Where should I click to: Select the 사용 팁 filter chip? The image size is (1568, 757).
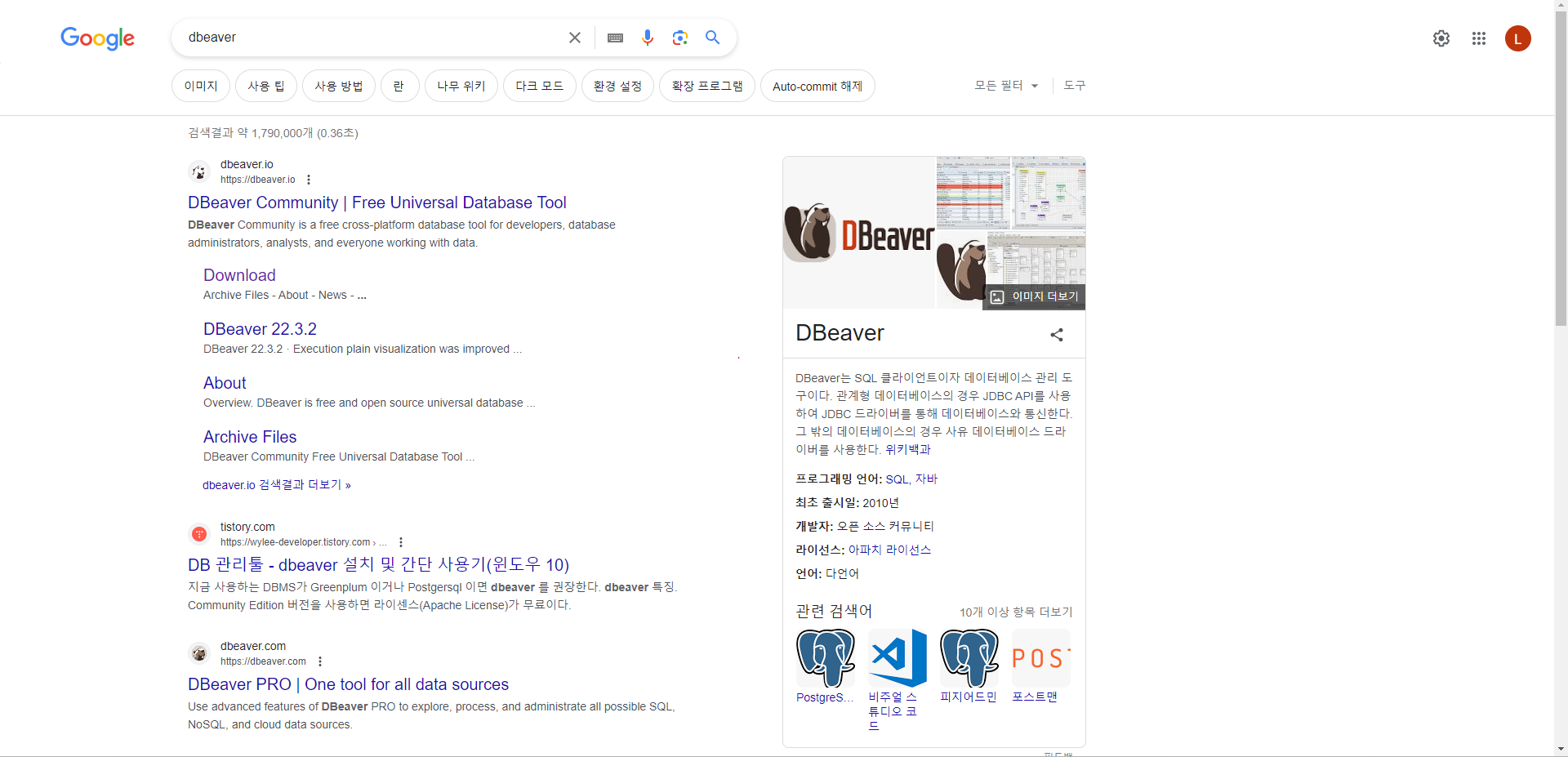[266, 86]
